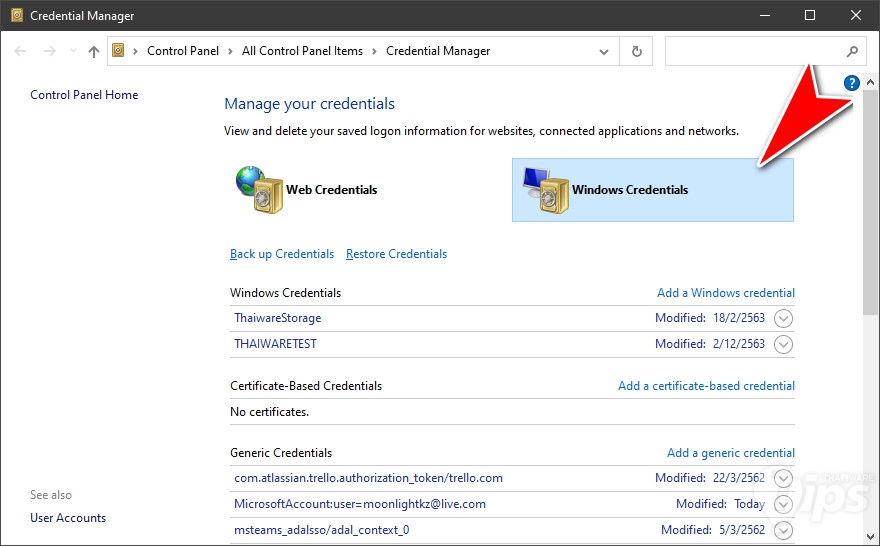Click Add a generic credential link
This screenshot has height=546, width=880.
(730, 453)
